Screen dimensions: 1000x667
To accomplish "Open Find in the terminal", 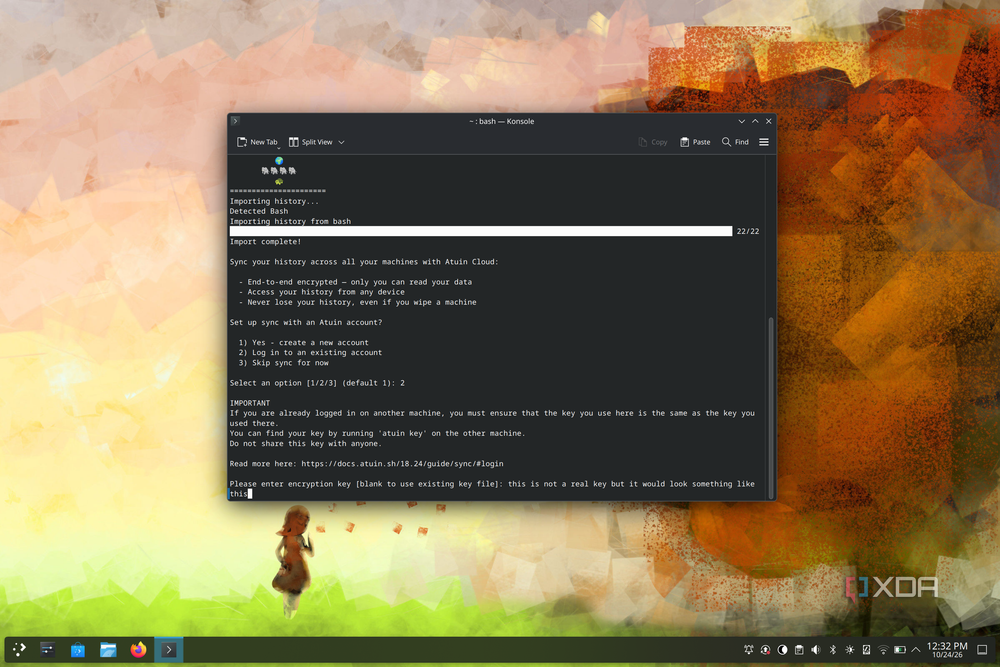I will coord(735,142).
